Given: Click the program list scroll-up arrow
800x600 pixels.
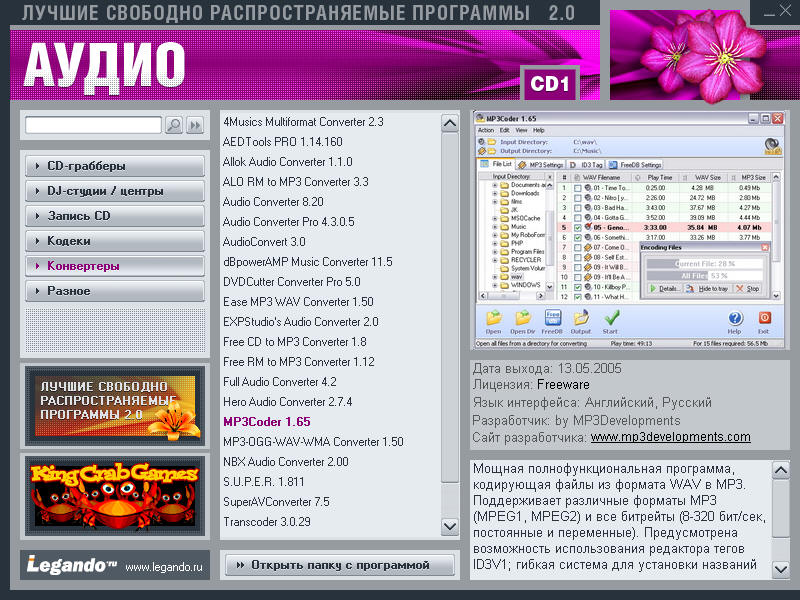Looking at the screenshot, I should click(x=451, y=121).
